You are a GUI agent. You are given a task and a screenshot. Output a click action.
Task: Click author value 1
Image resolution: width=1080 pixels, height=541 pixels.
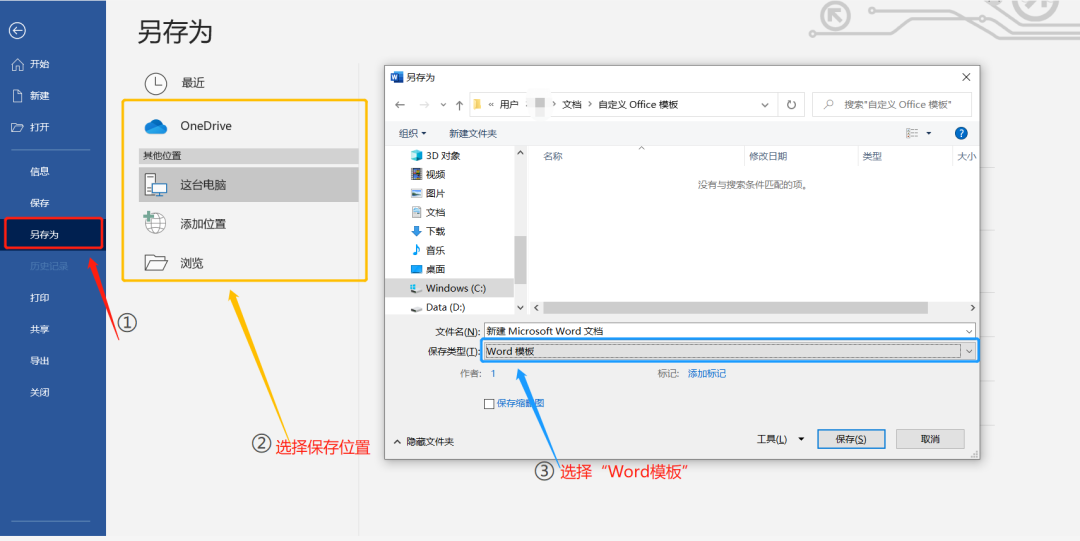(x=493, y=374)
